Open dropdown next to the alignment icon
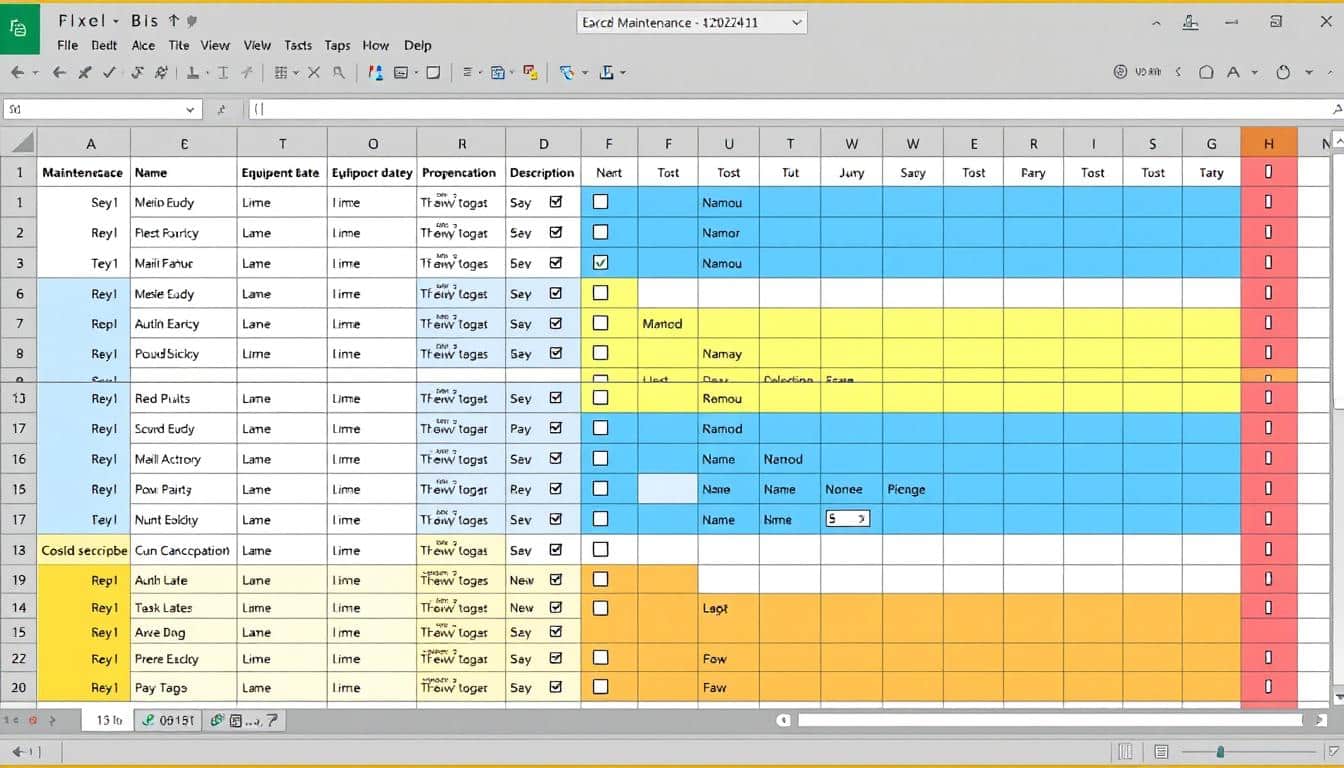This screenshot has width=1344, height=768. (481, 73)
